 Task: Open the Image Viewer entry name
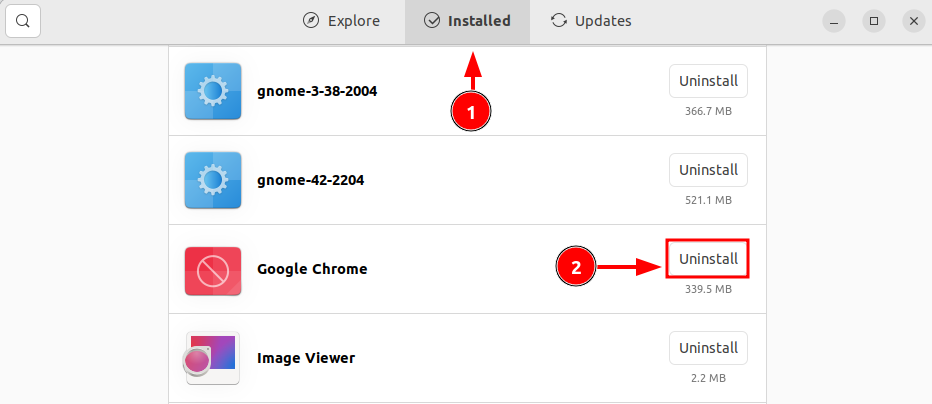coord(306,358)
